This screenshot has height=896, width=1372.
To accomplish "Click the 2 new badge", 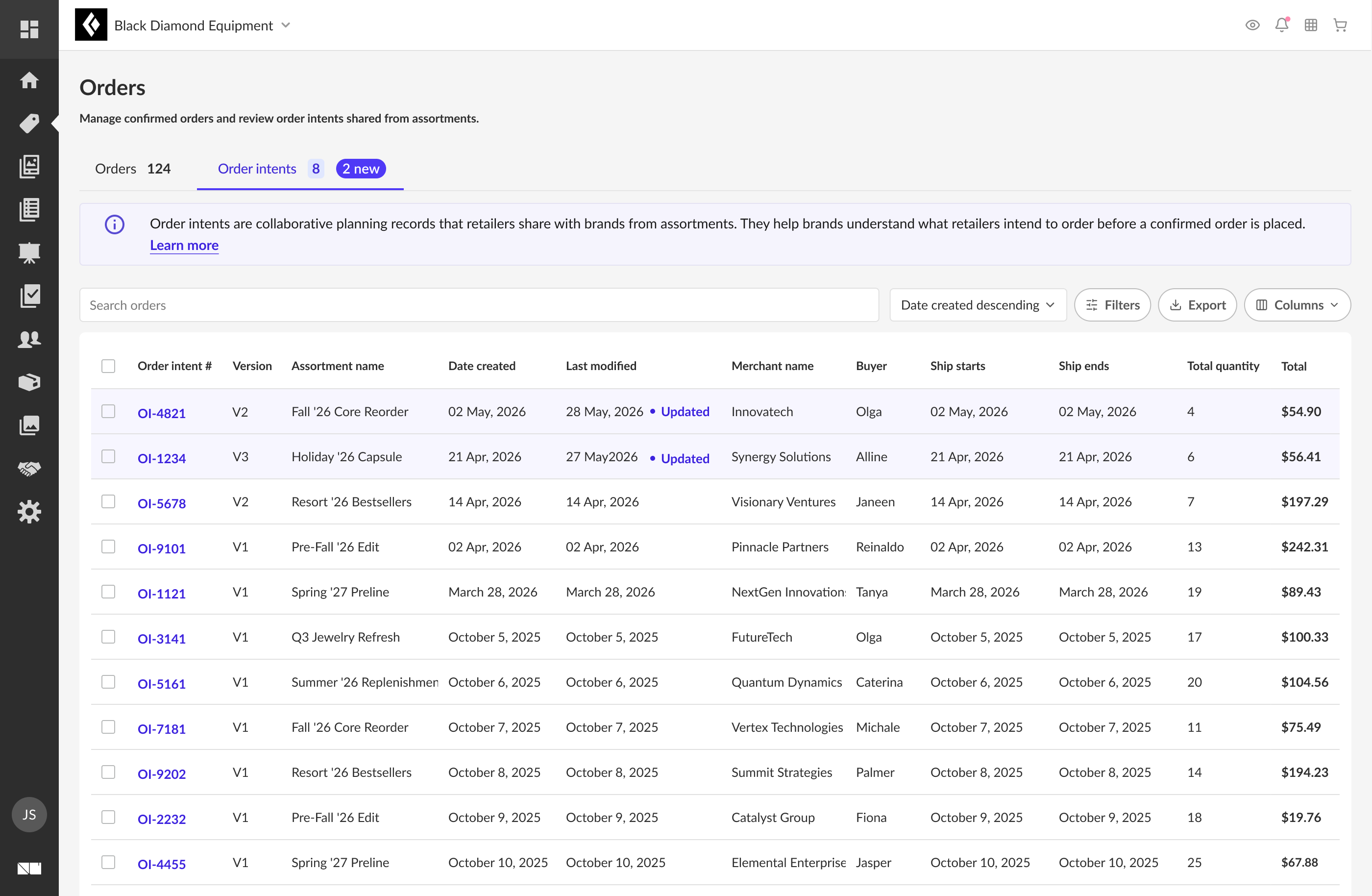I will coord(361,168).
